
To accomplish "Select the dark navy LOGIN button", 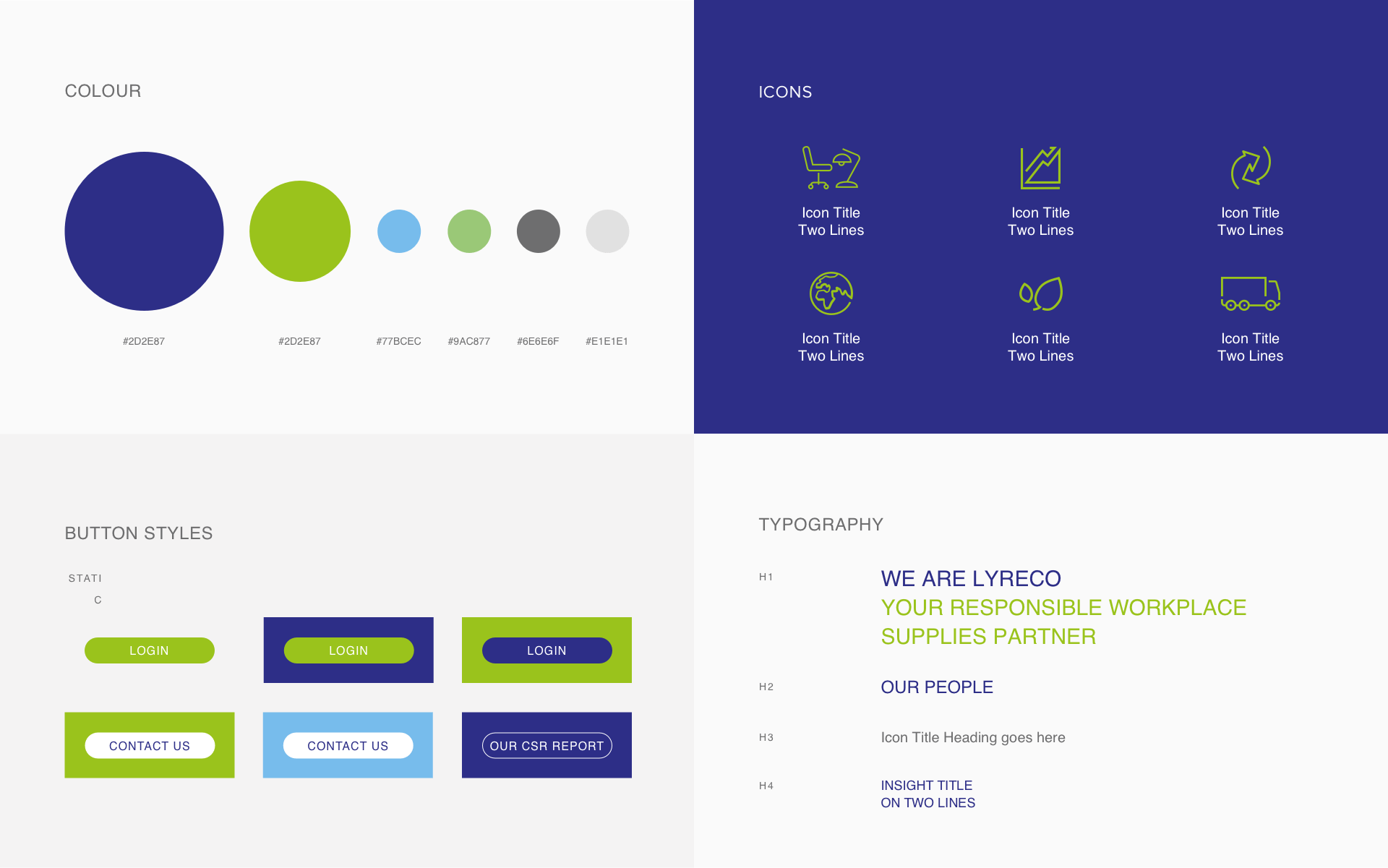I will point(546,650).
